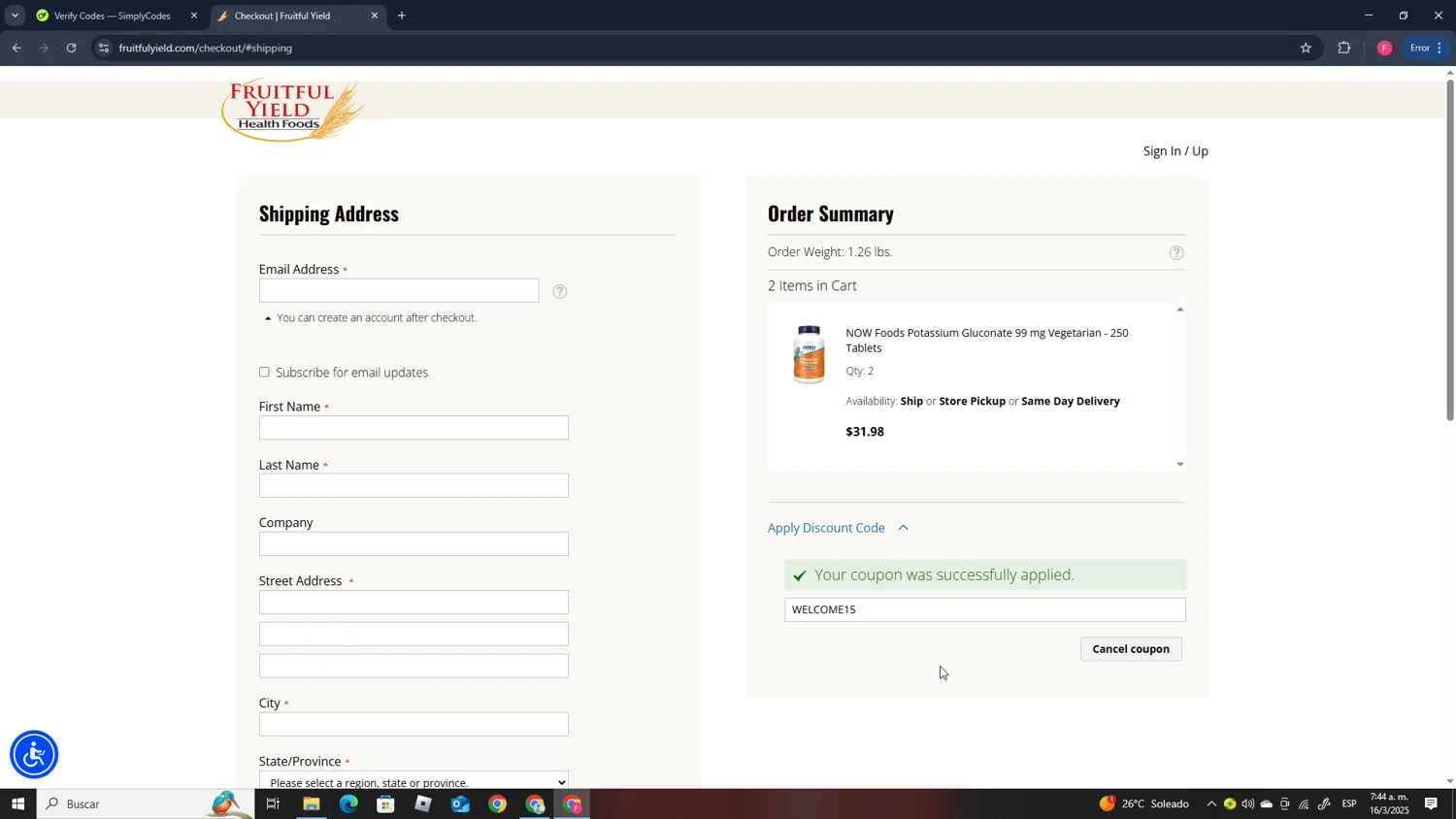Click the Potassium Gluconate bottle thumbnail
Screen dimensions: 1456x819
(x=809, y=355)
